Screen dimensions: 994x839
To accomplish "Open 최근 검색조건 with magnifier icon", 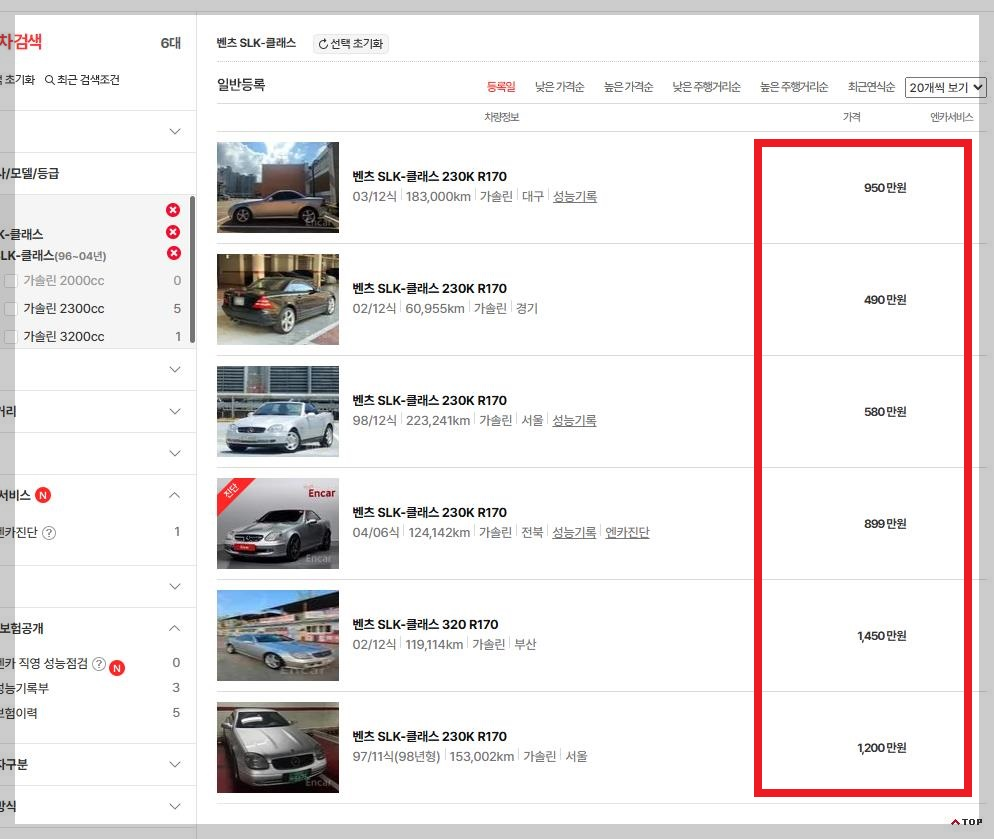I will pos(82,80).
